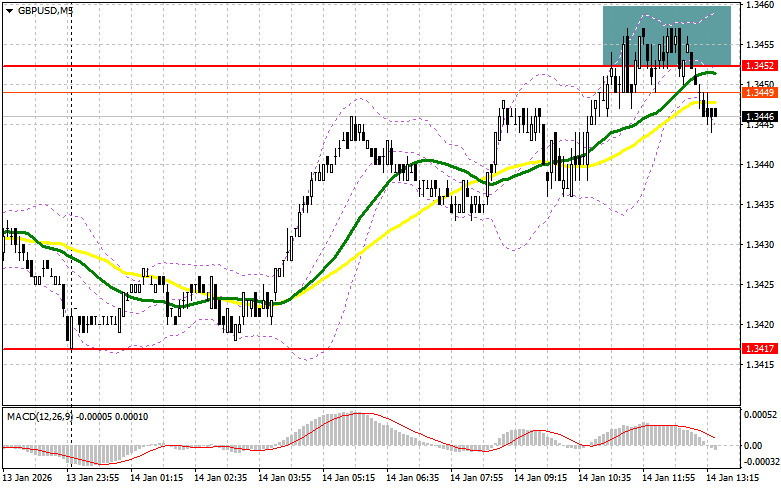Select the 1.3420 price axis value
Screen dimensions: 781x489
760,325
